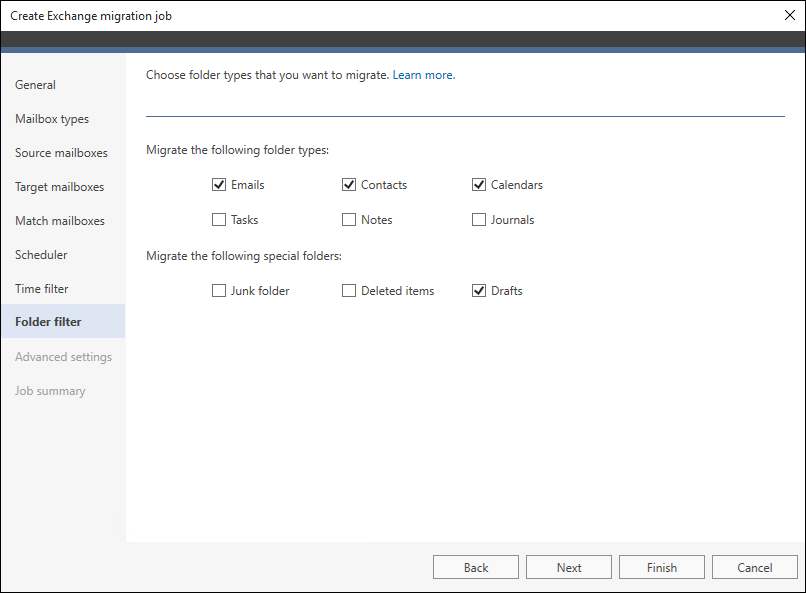The height and width of the screenshot is (593, 806).
Task: Uncheck the Emails checkbox
Action: [219, 185]
